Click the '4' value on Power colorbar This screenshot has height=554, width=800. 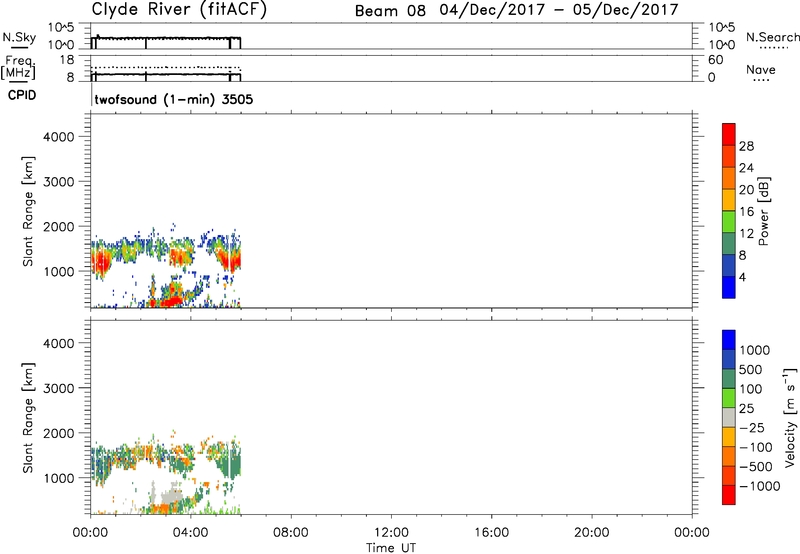(x=742, y=277)
